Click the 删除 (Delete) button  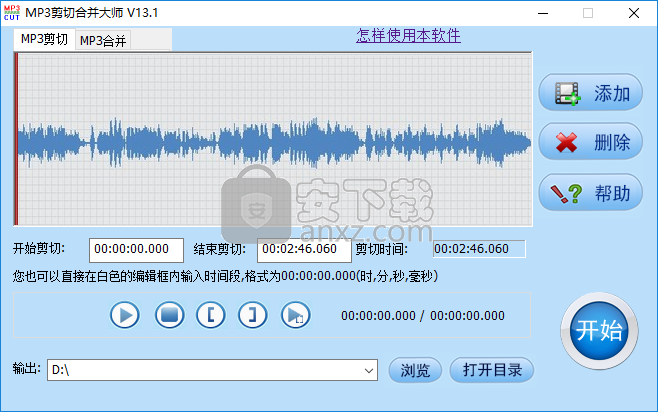(590, 142)
